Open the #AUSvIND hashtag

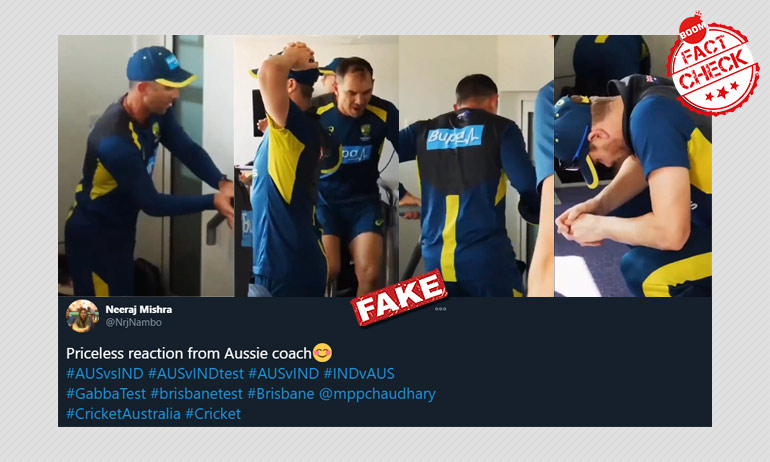[x=284, y=374]
